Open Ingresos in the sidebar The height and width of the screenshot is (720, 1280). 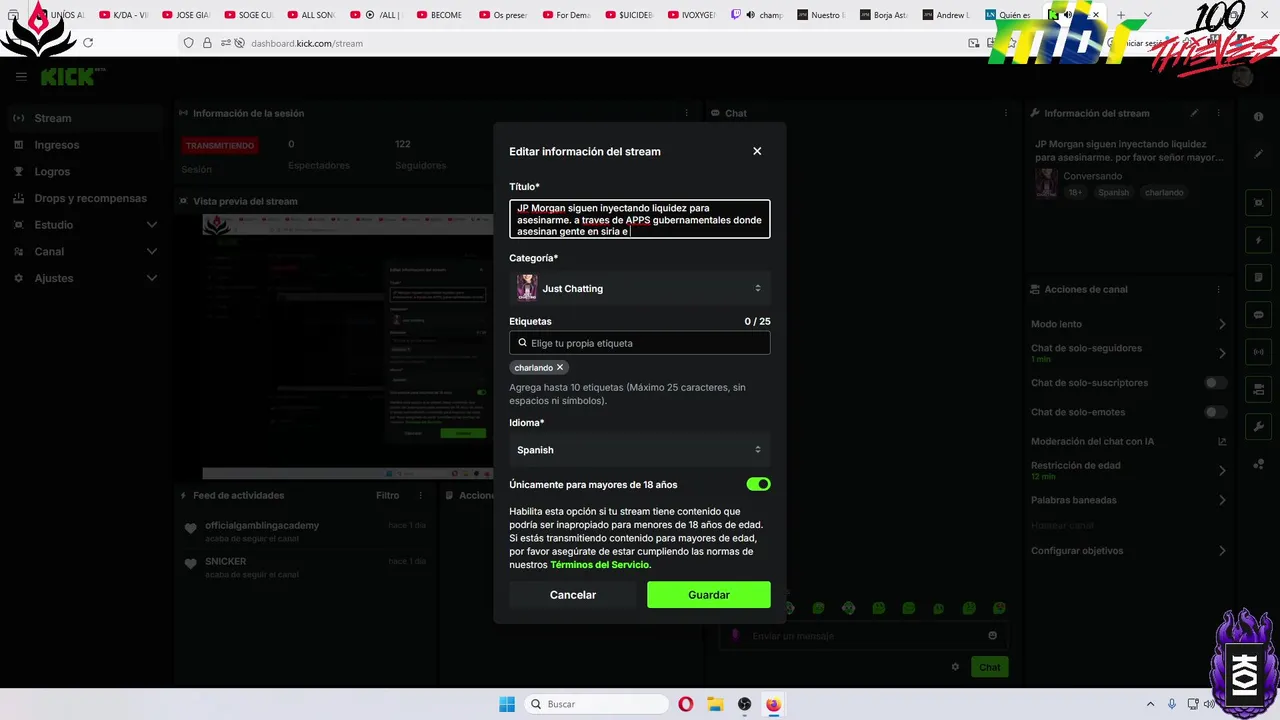coord(85,145)
